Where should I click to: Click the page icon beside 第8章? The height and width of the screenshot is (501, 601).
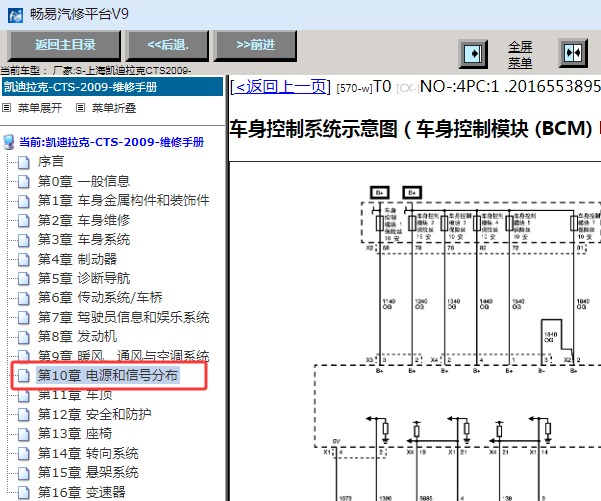point(24,337)
